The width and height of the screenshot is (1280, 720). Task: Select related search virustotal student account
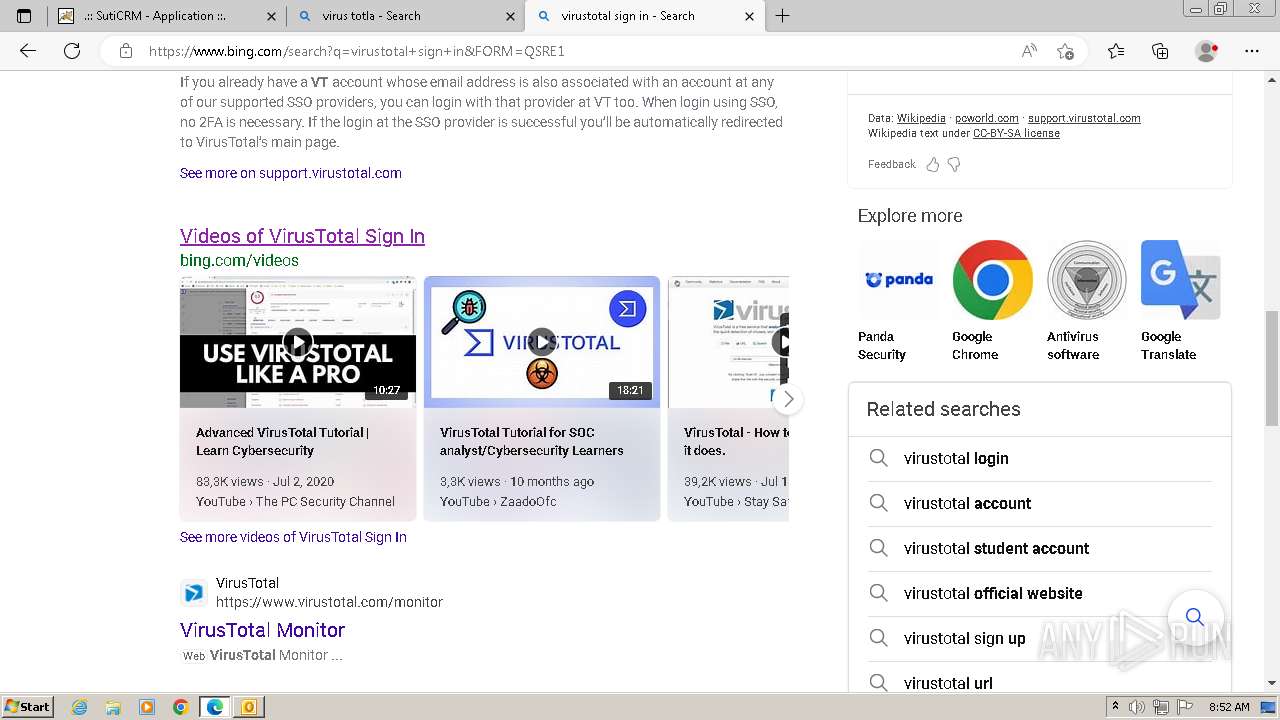(1040, 548)
